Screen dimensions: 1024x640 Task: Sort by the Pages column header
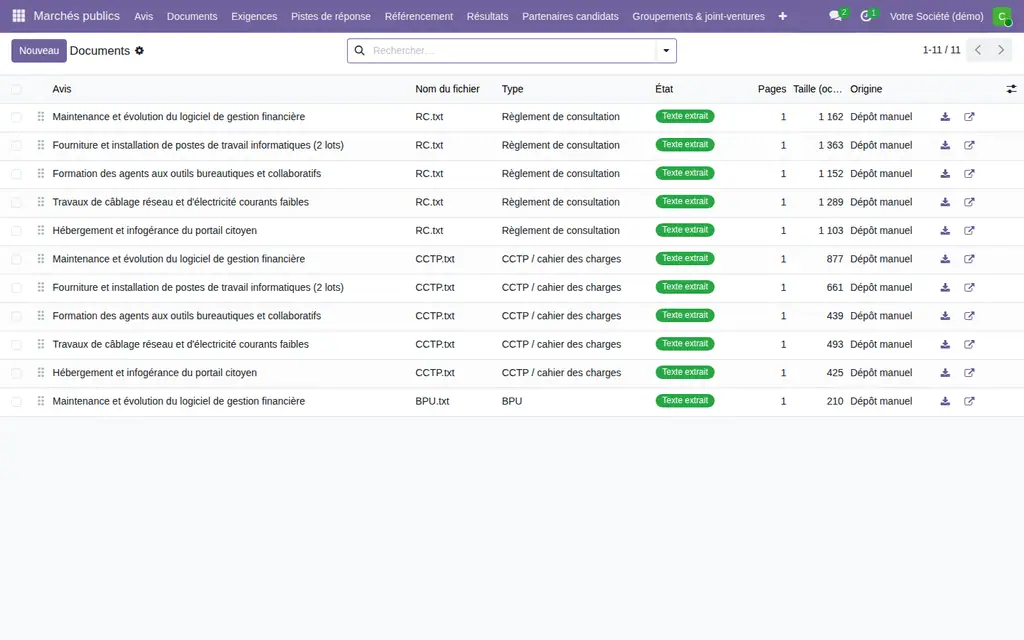pos(771,89)
